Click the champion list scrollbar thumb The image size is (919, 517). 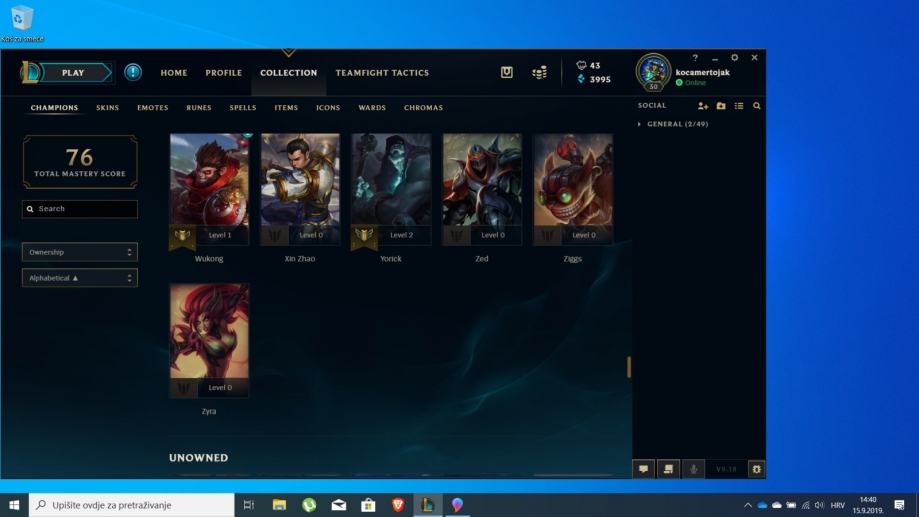pos(629,367)
